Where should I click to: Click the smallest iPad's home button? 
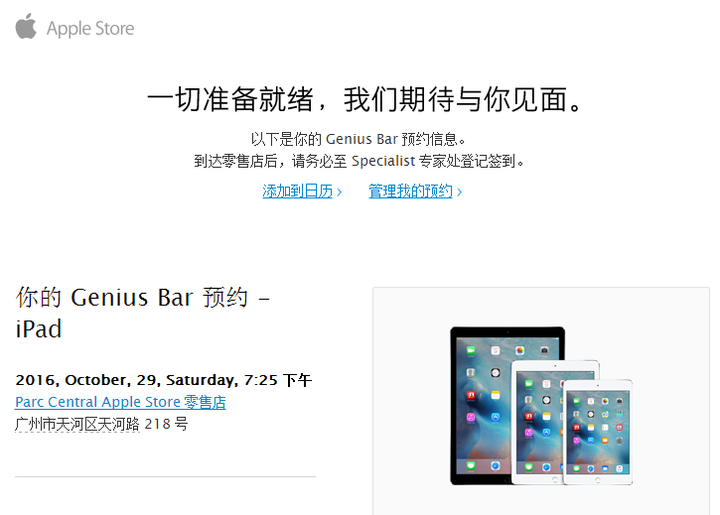tap(597, 480)
